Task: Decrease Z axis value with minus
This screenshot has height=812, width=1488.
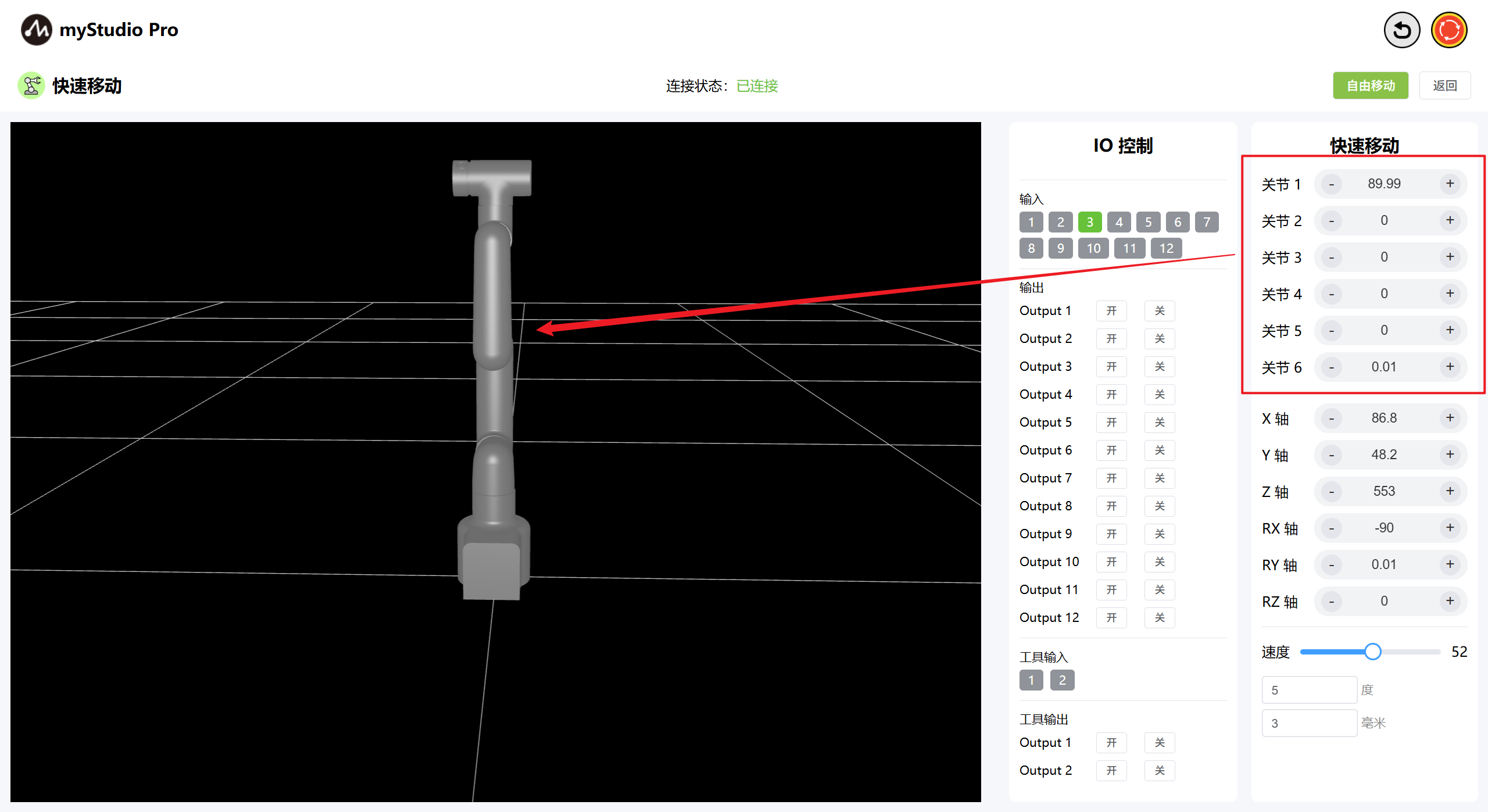Action: point(1331,492)
